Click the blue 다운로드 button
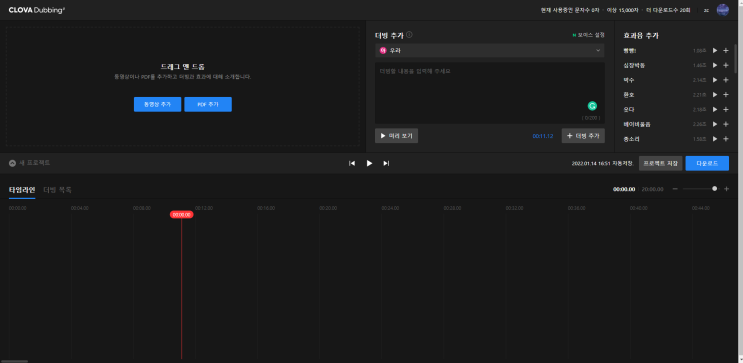Viewport: 743px width, 363px height. (x=707, y=163)
